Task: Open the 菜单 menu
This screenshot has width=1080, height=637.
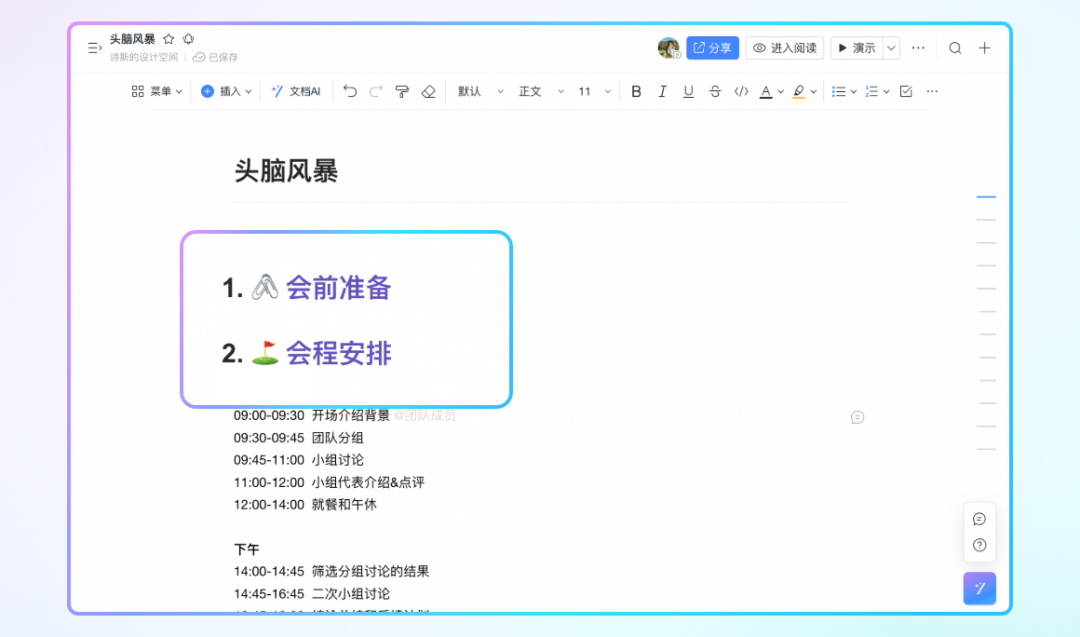Action: point(157,91)
